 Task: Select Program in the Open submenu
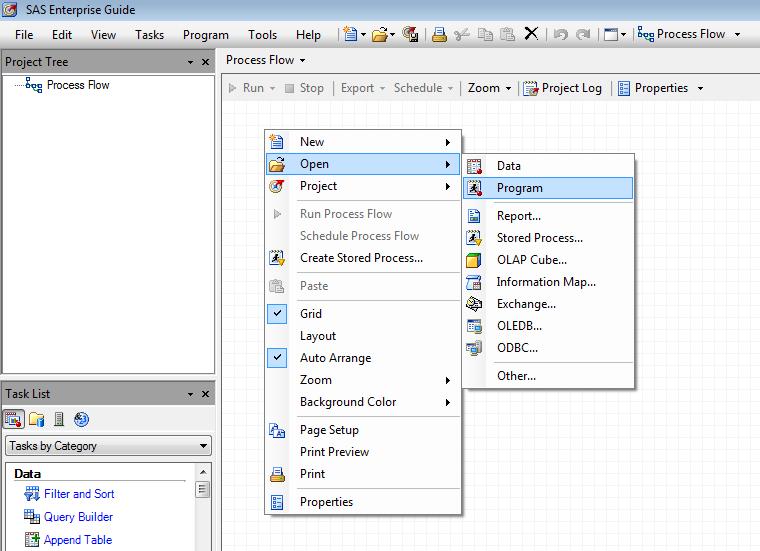(x=548, y=188)
